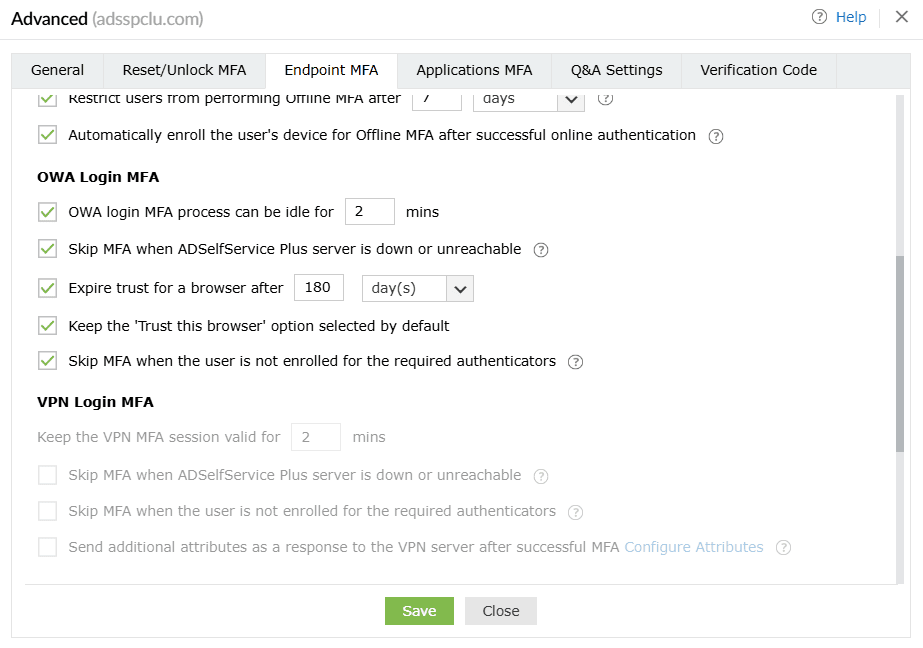
Task: Uncheck OWA login MFA idle time checkbox
Action: (x=47, y=212)
